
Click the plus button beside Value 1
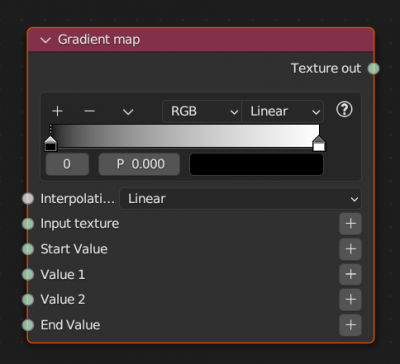coord(350,274)
